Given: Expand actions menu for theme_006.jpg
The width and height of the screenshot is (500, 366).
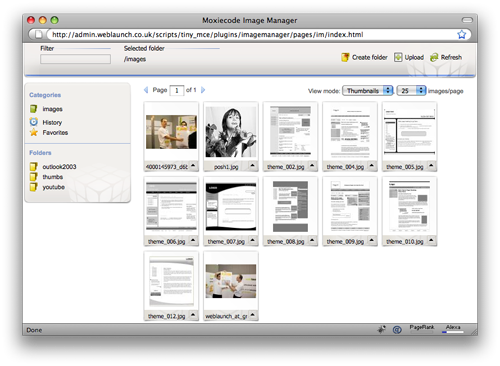Looking at the screenshot, I should click(x=193, y=240).
